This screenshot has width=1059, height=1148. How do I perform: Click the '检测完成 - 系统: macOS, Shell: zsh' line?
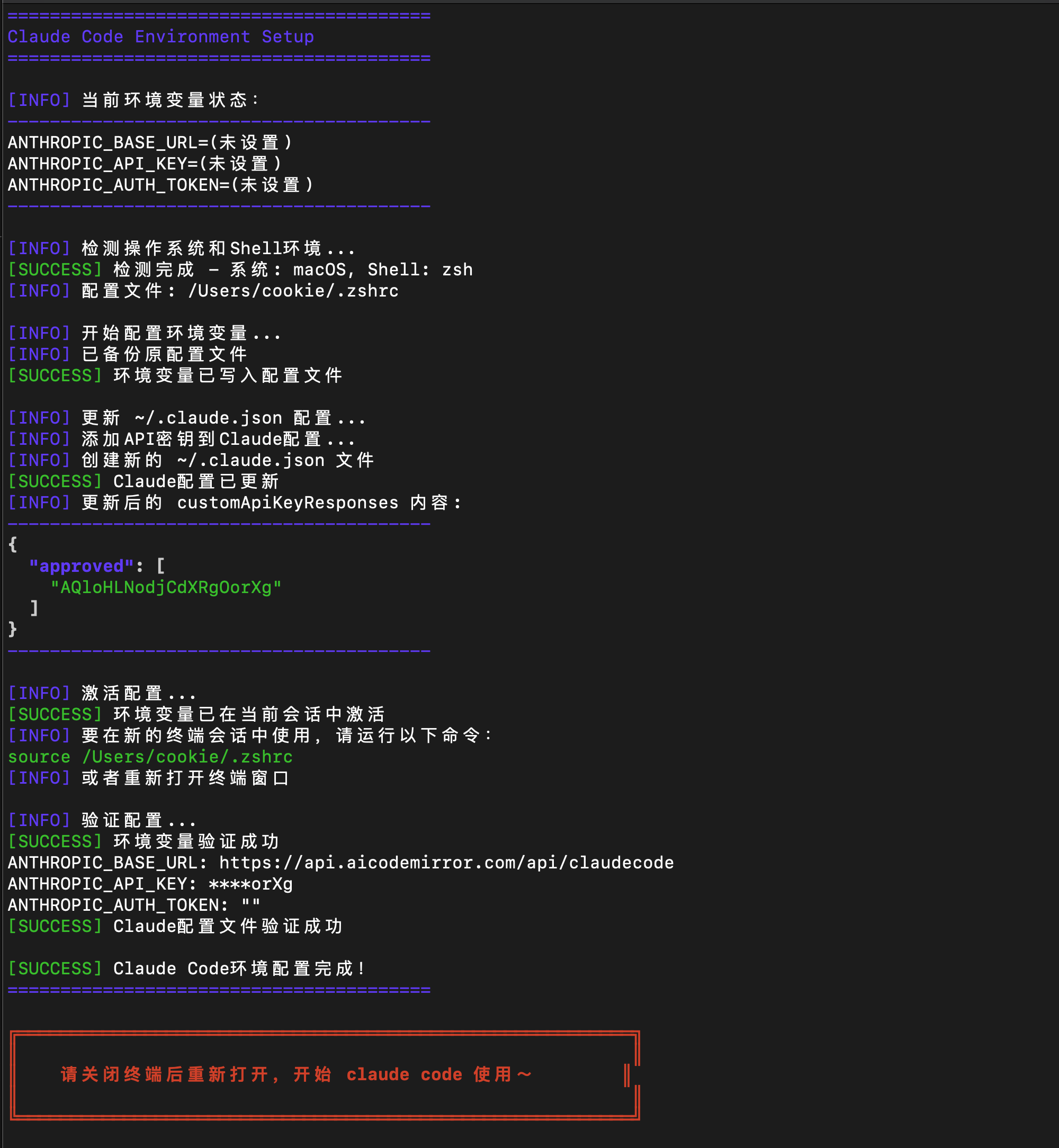[240, 270]
